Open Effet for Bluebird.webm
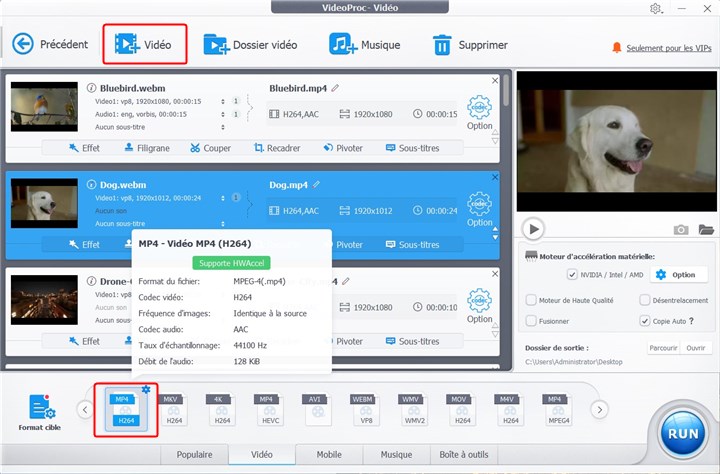This screenshot has width=720, height=474. [x=84, y=148]
